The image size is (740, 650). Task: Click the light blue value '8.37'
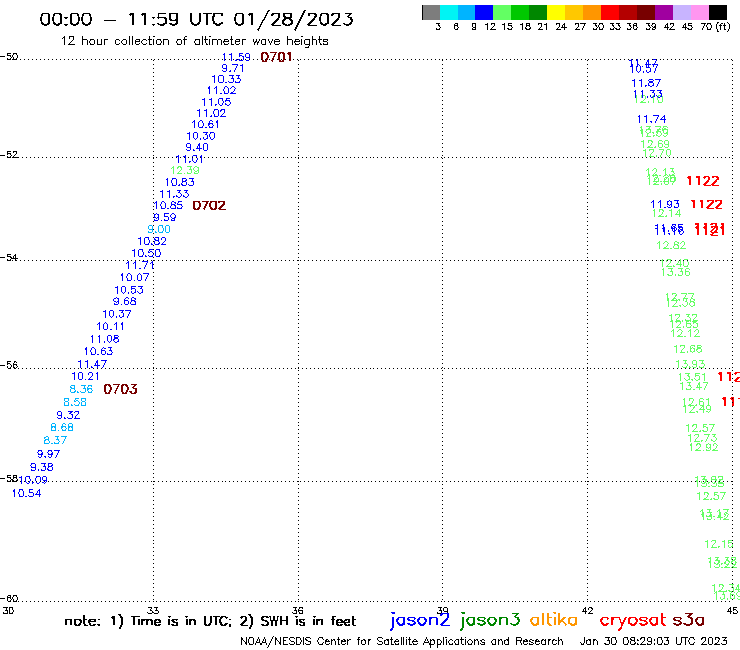(x=55, y=440)
